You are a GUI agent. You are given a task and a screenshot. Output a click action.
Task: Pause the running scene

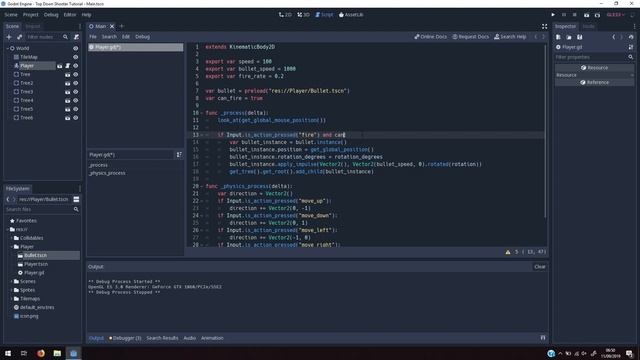[x=564, y=15]
